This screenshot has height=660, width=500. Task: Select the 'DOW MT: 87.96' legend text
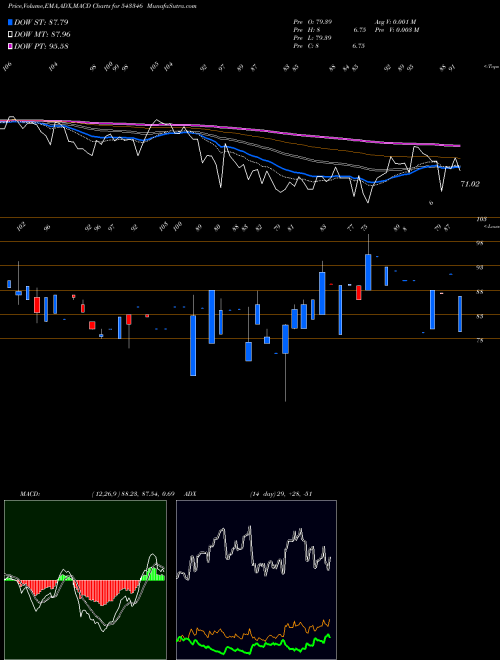[42, 35]
